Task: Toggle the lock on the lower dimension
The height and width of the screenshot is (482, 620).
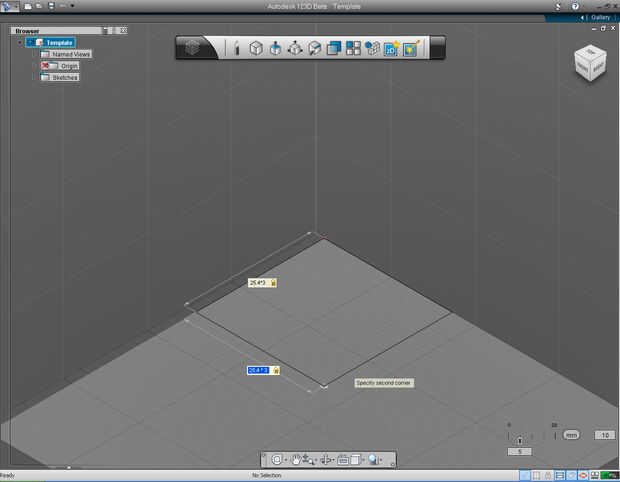Action: pyautogui.click(x=276, y=370)
